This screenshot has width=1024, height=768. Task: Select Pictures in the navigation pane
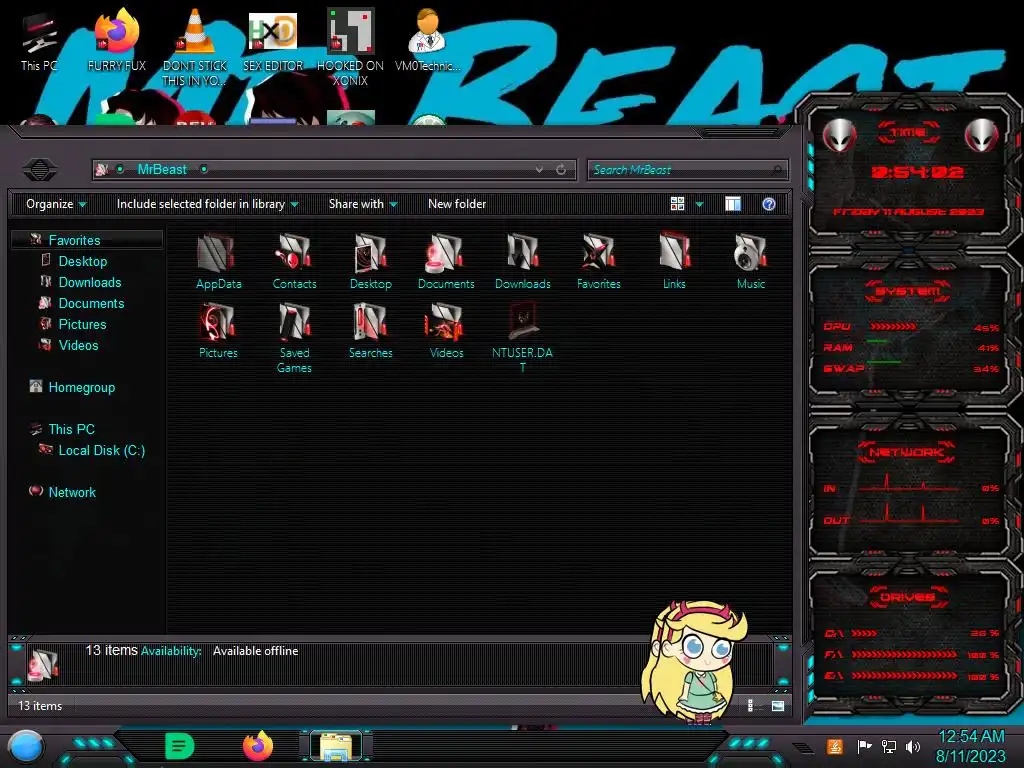tap(82, 324)
